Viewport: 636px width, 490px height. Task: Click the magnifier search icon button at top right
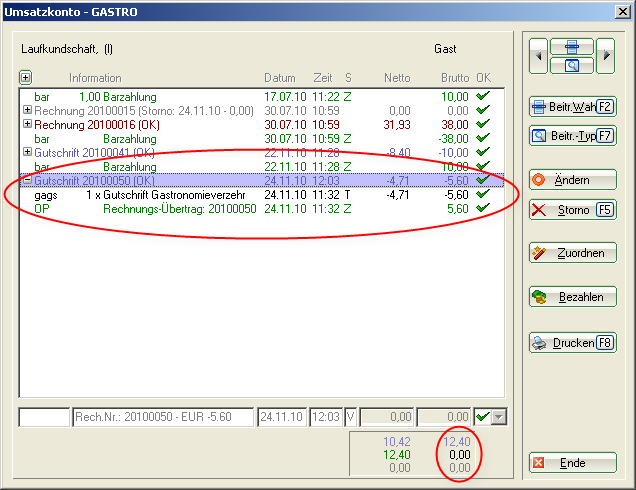[x=572, y=65]
